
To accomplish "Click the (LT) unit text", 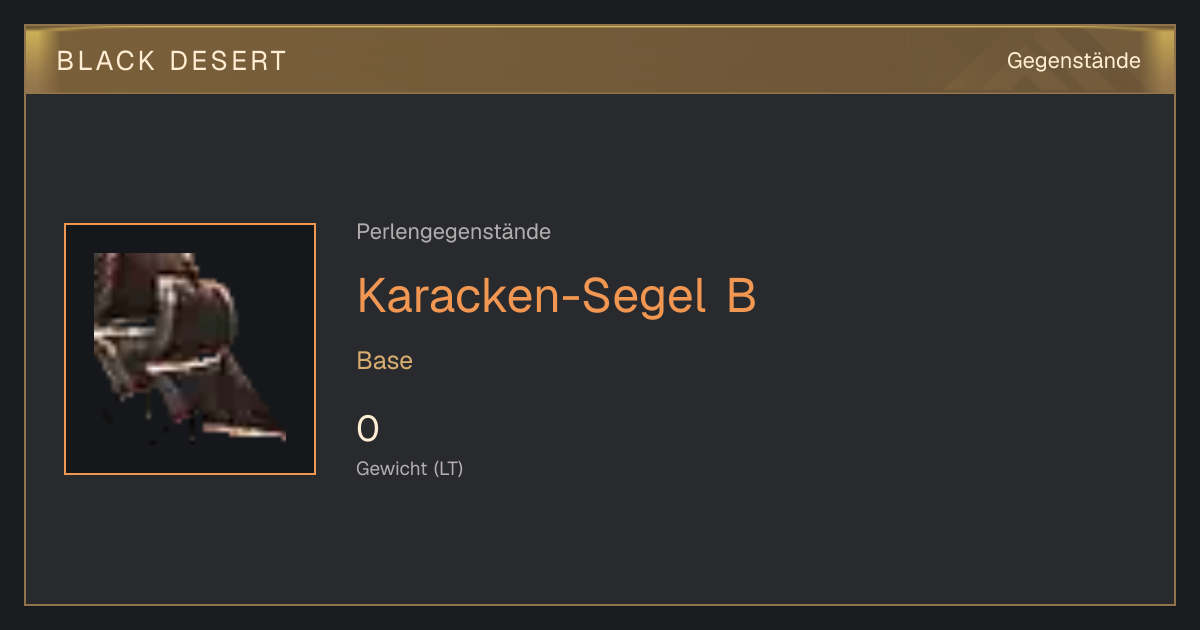I will click(x=445, y=468).
